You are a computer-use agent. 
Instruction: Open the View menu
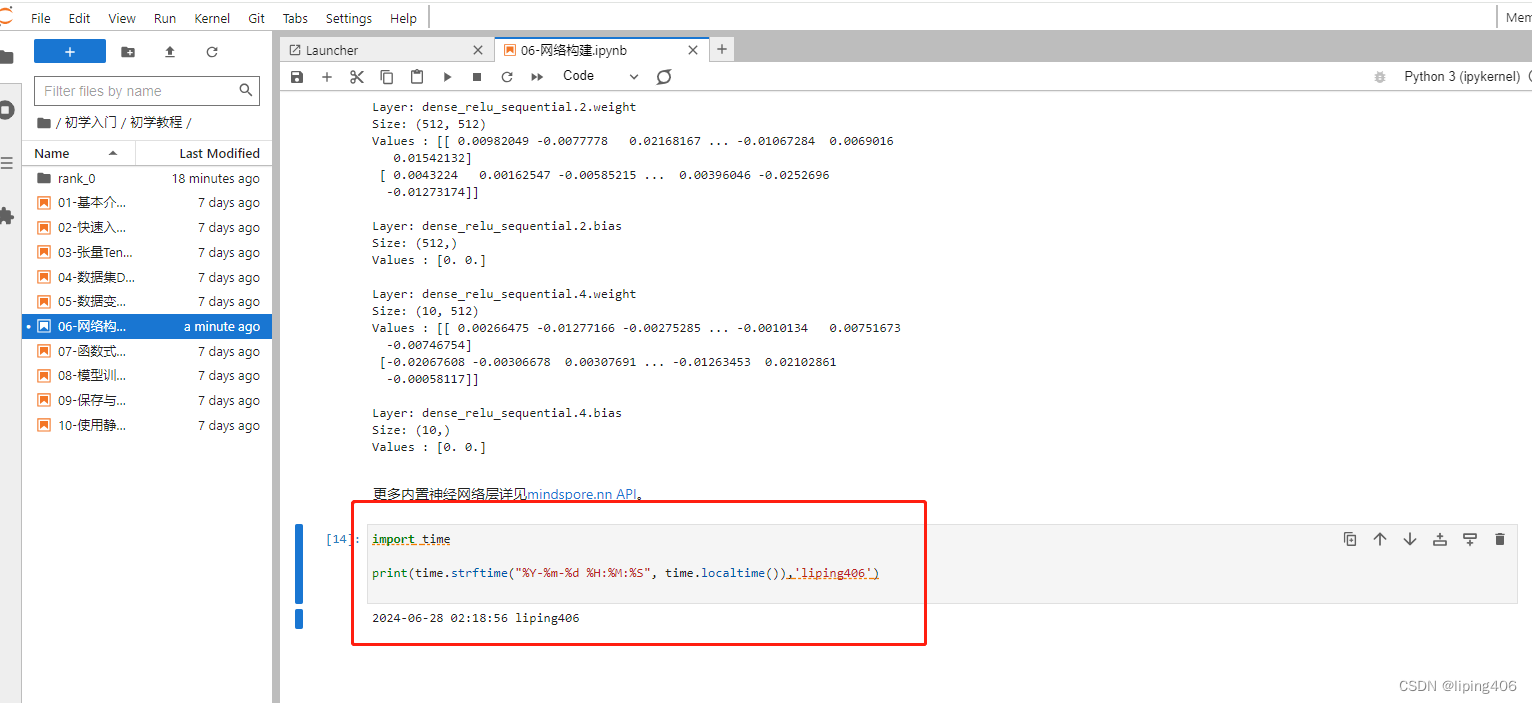(x=122, y=18)
